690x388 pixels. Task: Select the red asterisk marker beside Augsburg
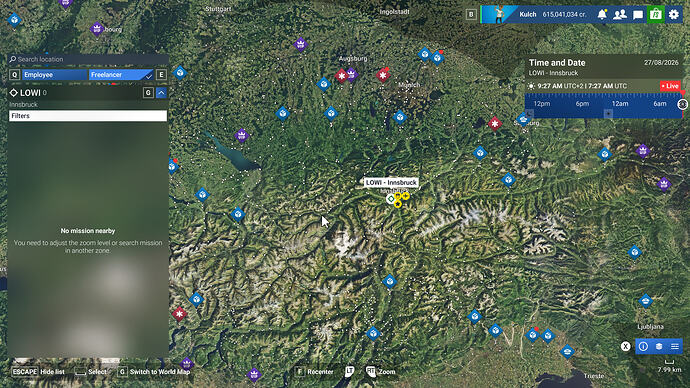click(x=341, y=76)
